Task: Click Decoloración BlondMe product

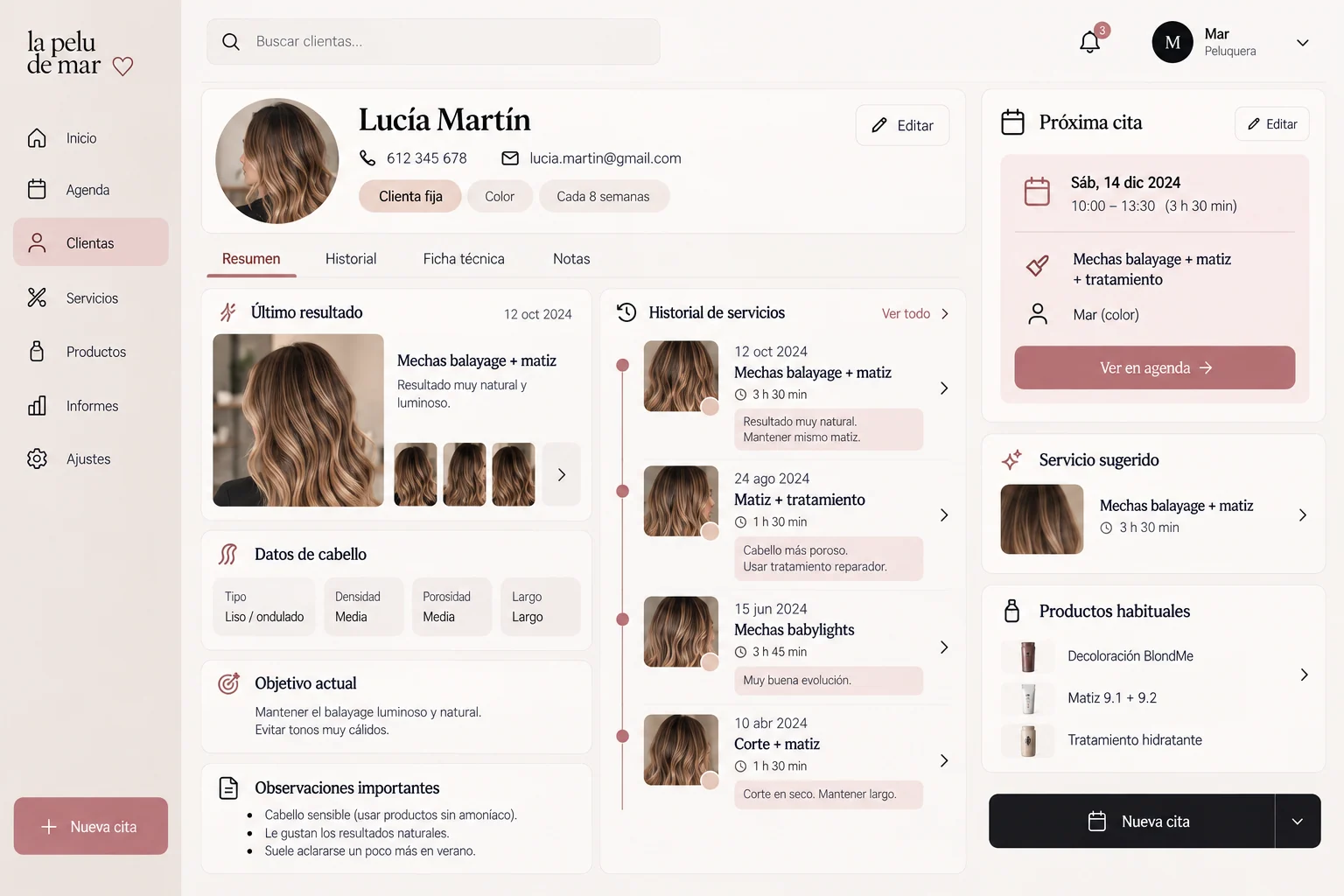Action: click(1130, 655)
